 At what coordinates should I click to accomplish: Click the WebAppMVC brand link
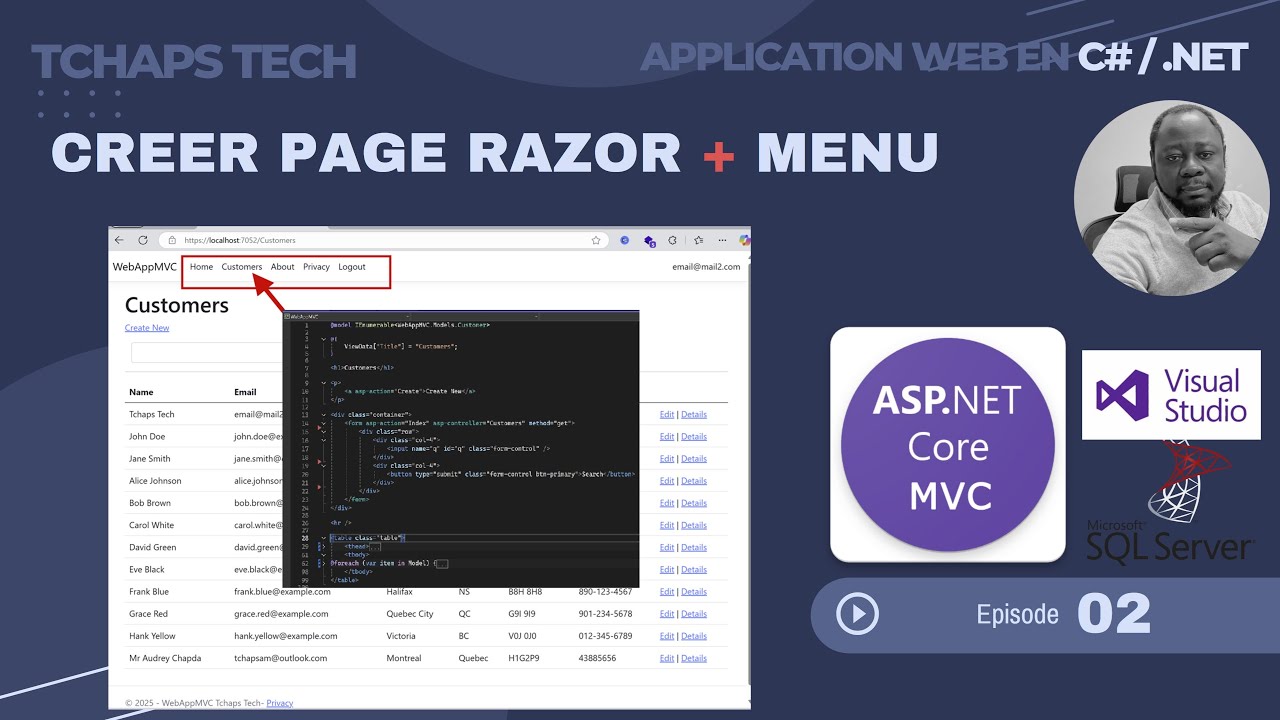tap(145, 267)
